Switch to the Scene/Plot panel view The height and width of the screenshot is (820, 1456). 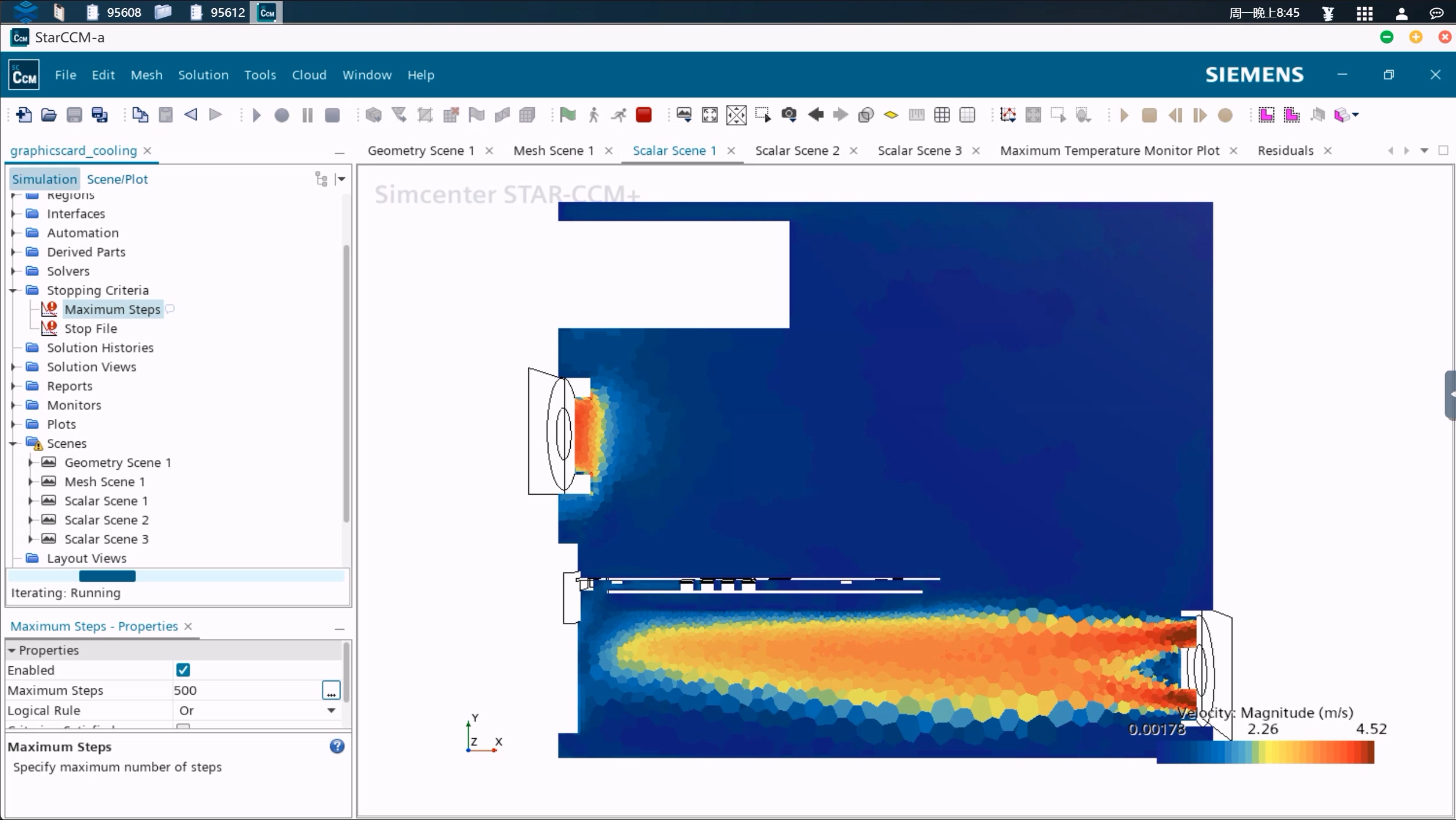(x=117, y=179)
